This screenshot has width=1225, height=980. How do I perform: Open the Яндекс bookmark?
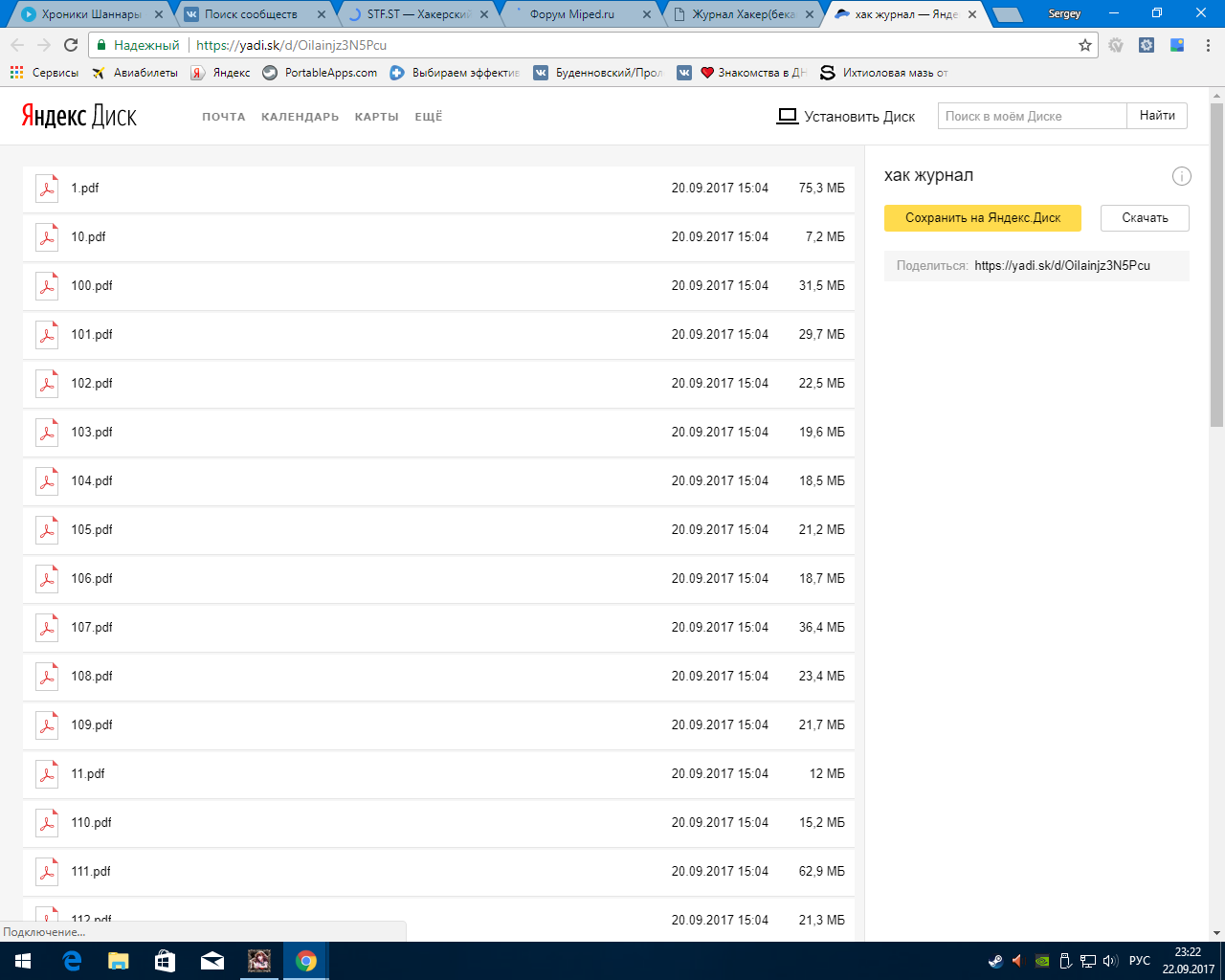[221, 73]
